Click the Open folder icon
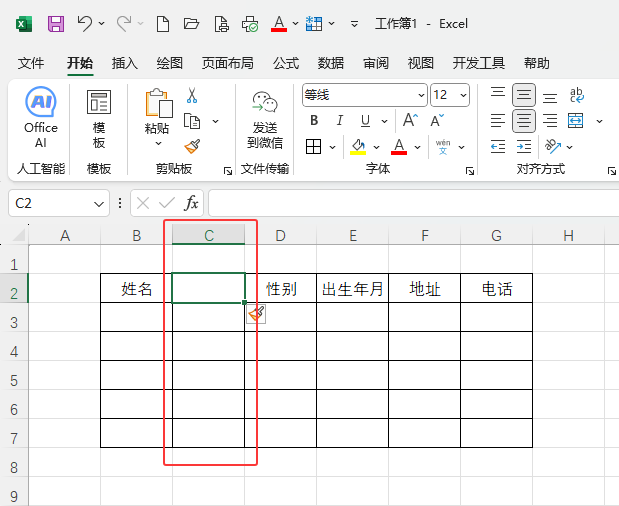Image resolution: width=619 pixels, height=506 pixels. pyautogui.click(x=191, y=24)
